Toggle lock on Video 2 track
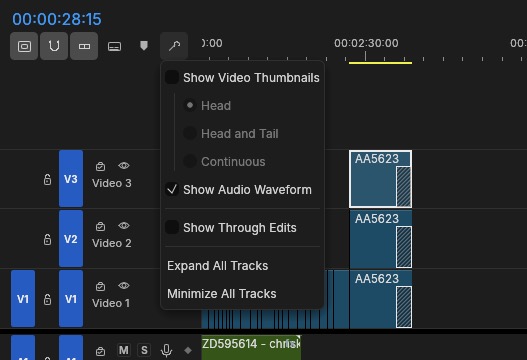The image size is (527, 360). coord(47,239)
